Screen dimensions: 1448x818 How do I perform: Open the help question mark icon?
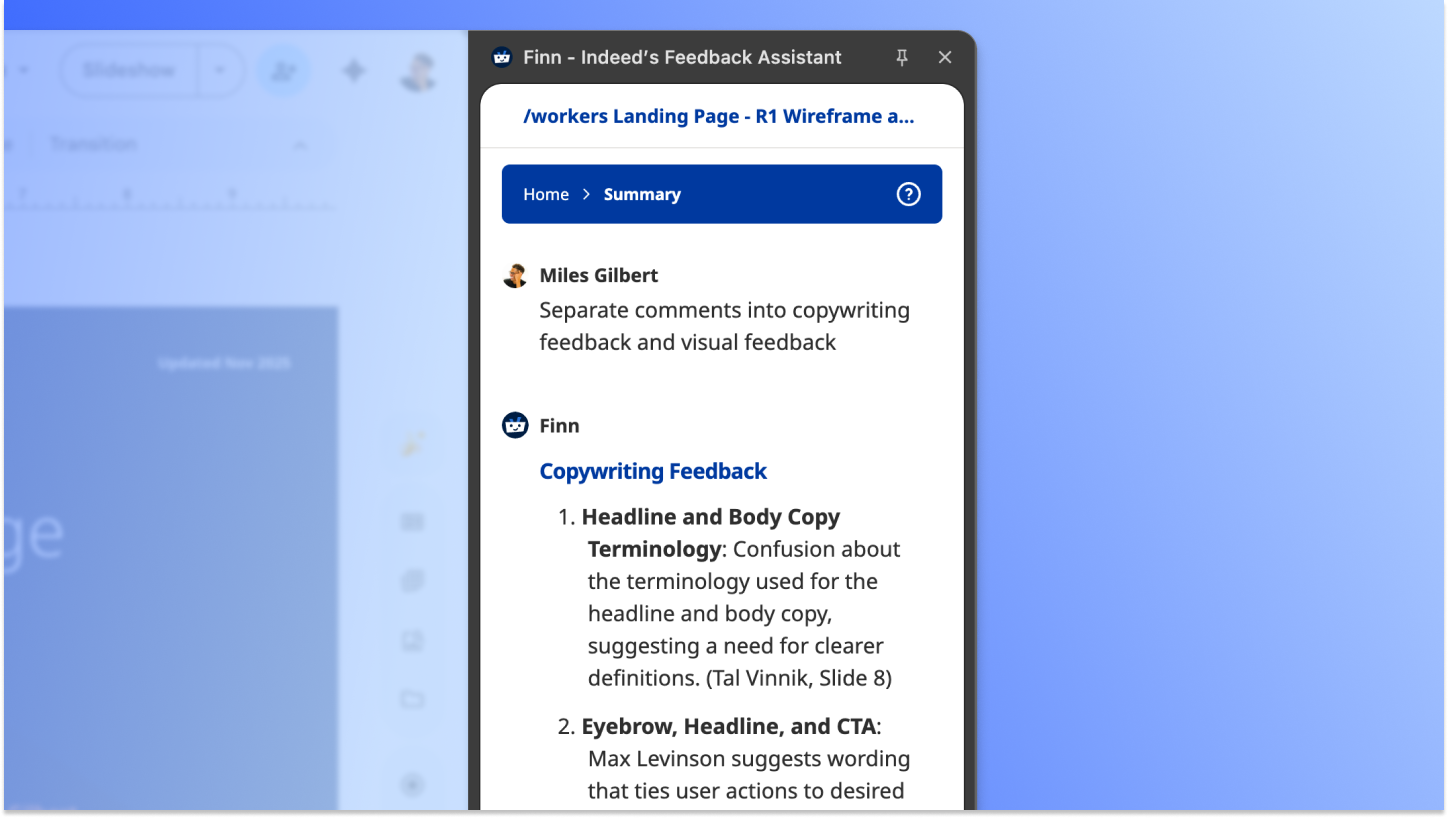pos(908,194)
